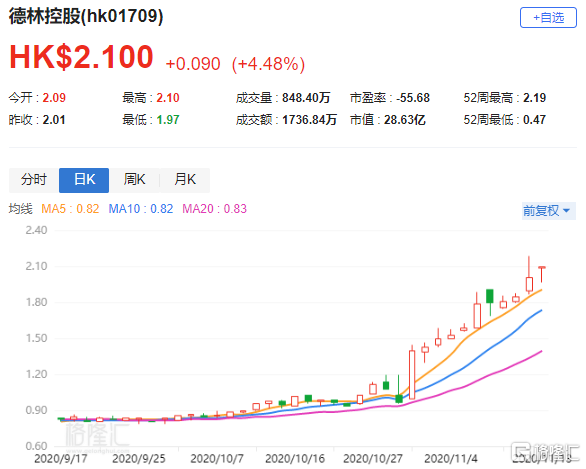The width and height of the screenshot is (586, 469).
Task: Click the 2020/9/17 date axis label
Action: click(61, 459)
